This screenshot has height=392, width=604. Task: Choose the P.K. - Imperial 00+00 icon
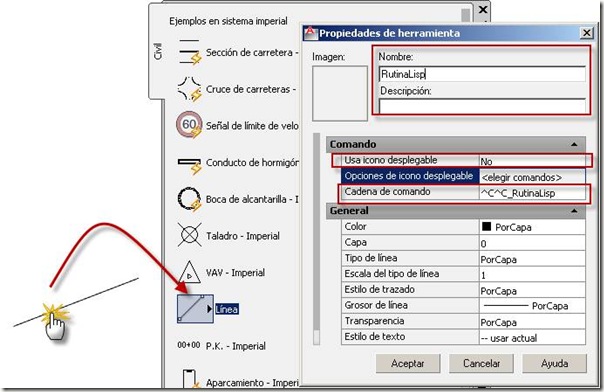tap(189, 345)
